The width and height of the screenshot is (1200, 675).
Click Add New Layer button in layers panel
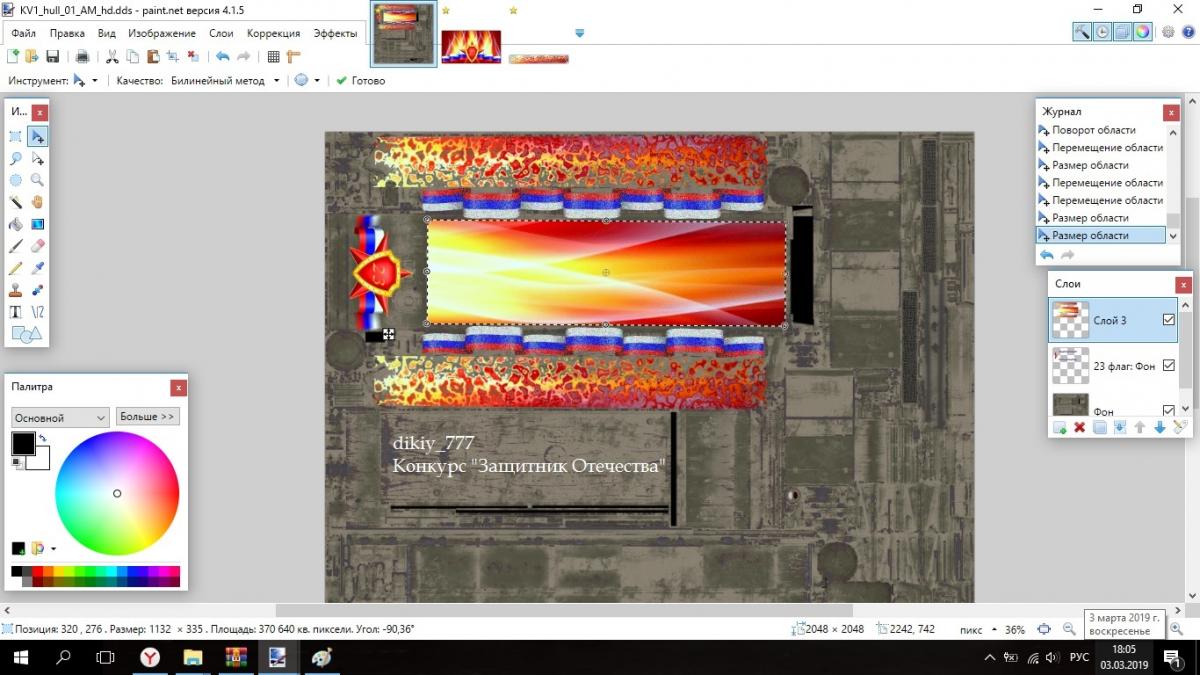[1060, 428]
